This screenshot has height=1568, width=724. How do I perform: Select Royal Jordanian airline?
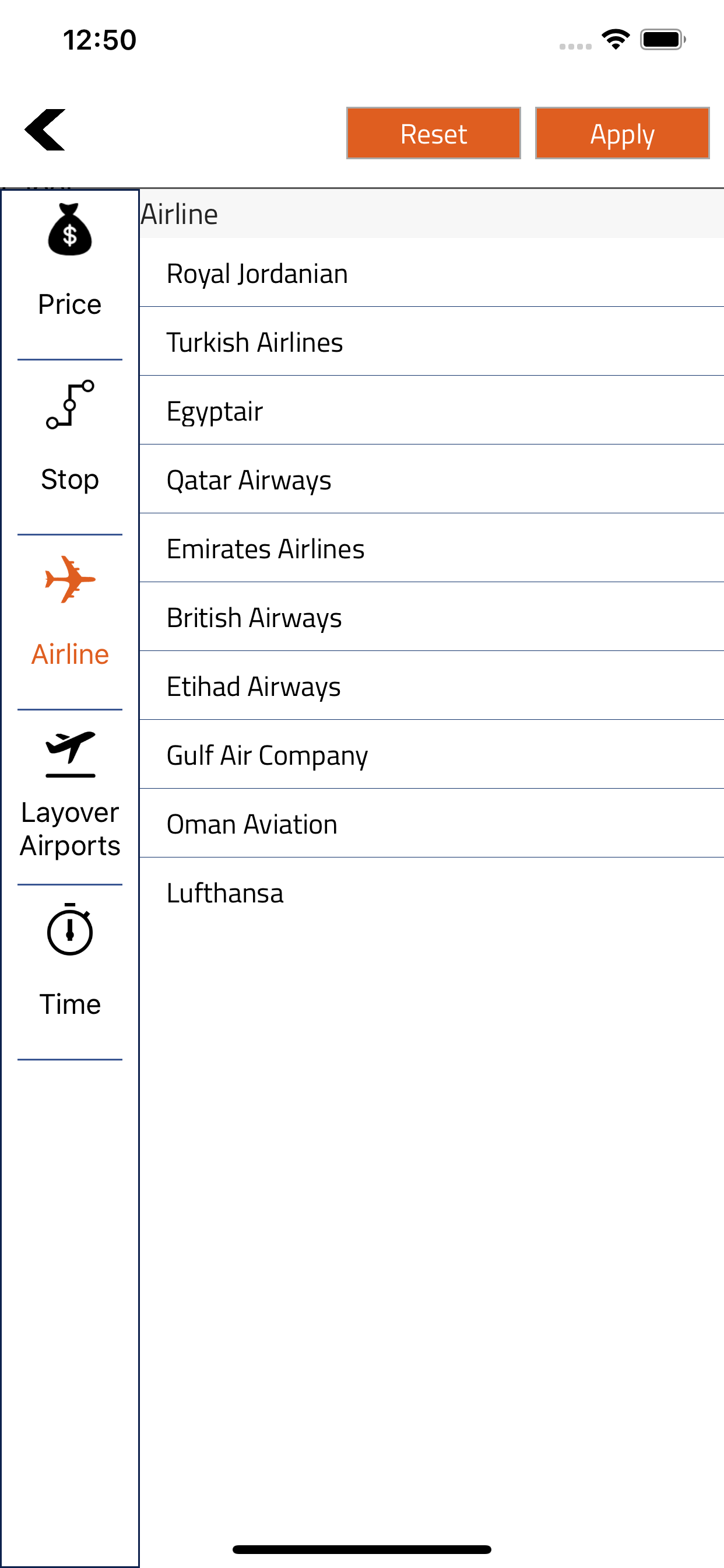431,272
